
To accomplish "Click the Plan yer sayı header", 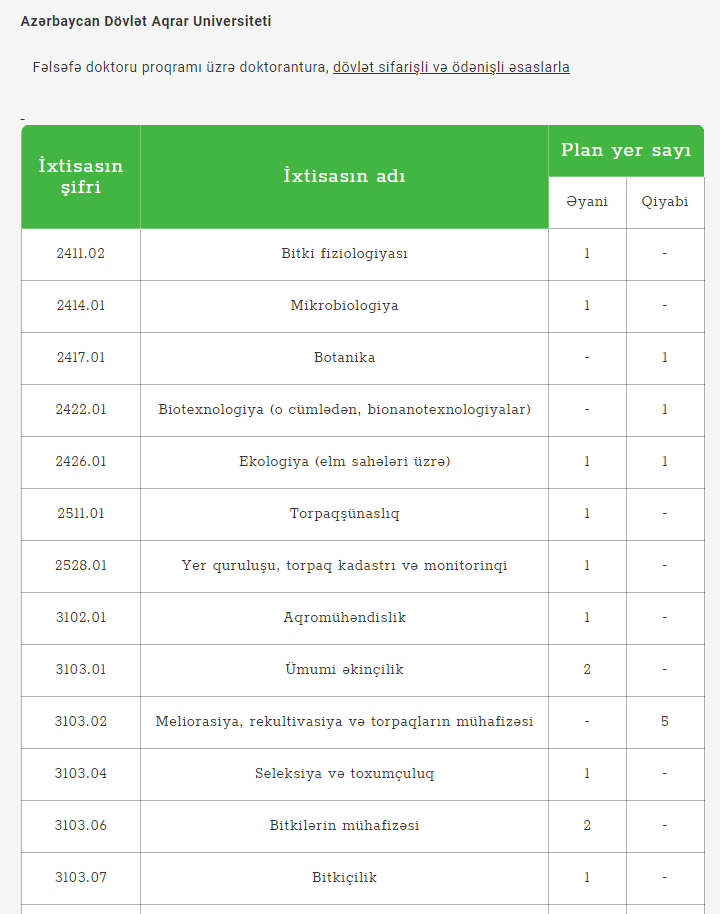I will (x=626, y=150).
